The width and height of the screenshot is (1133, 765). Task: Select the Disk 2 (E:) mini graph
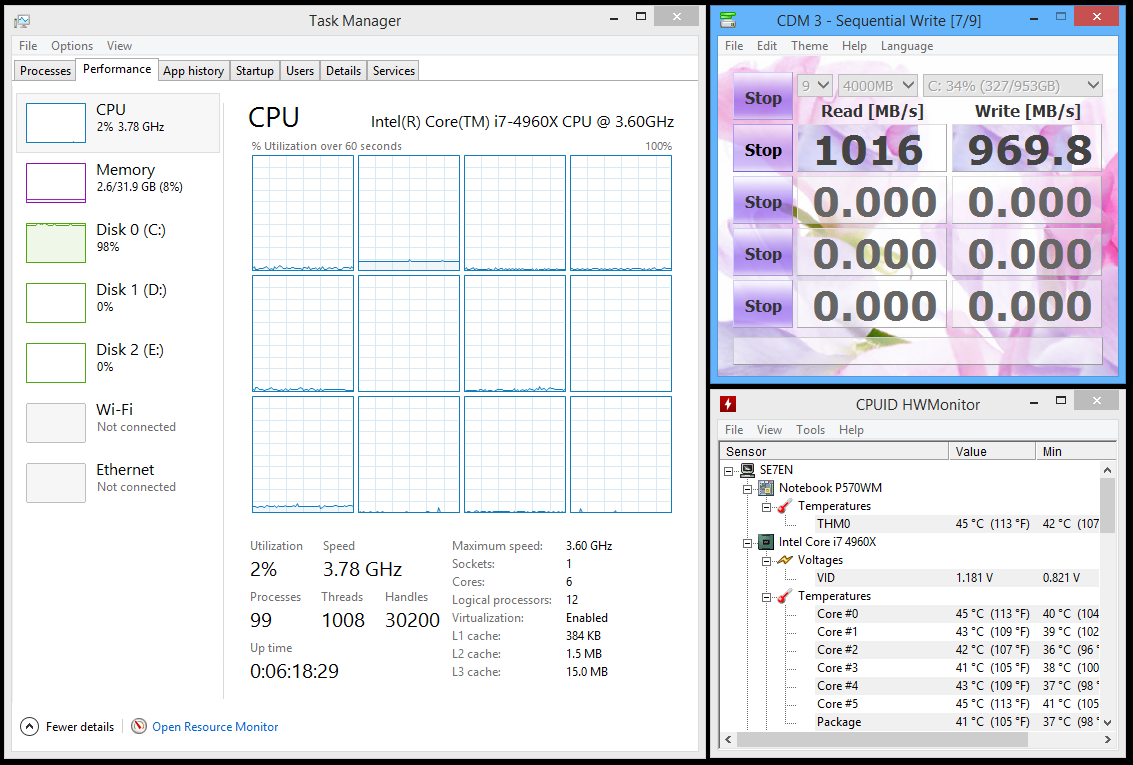tap(56, 362)
